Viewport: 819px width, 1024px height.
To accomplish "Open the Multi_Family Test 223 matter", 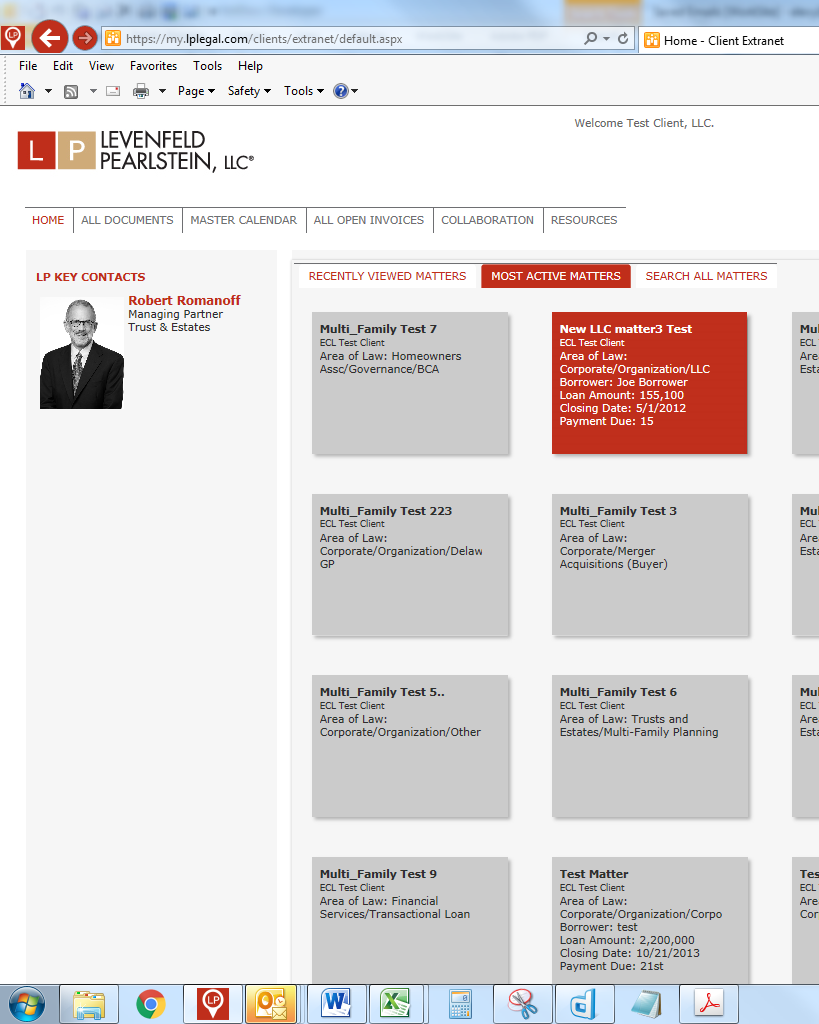I will click(x=410, y=565).
